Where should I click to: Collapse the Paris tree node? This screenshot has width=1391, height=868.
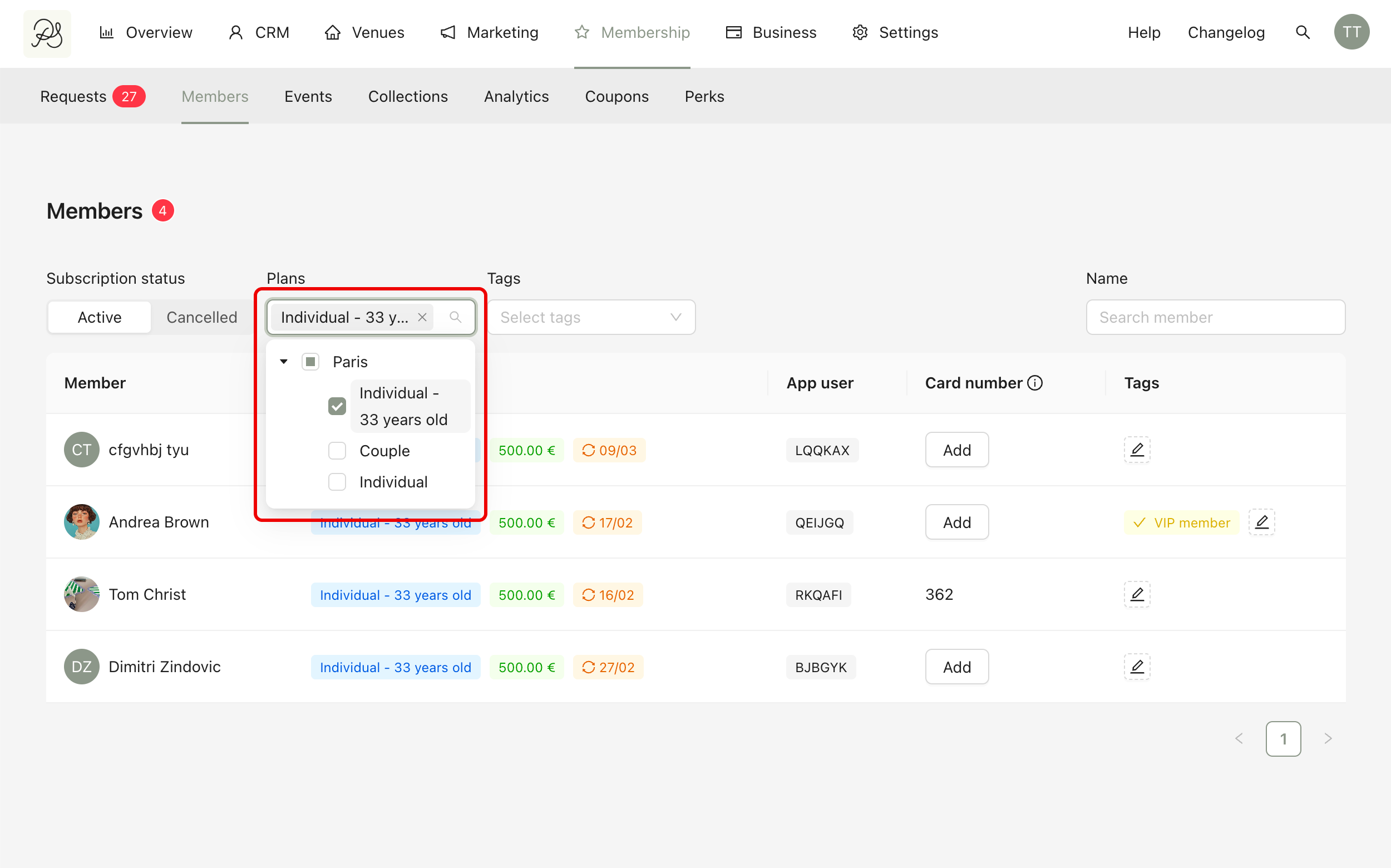point(284,362)
